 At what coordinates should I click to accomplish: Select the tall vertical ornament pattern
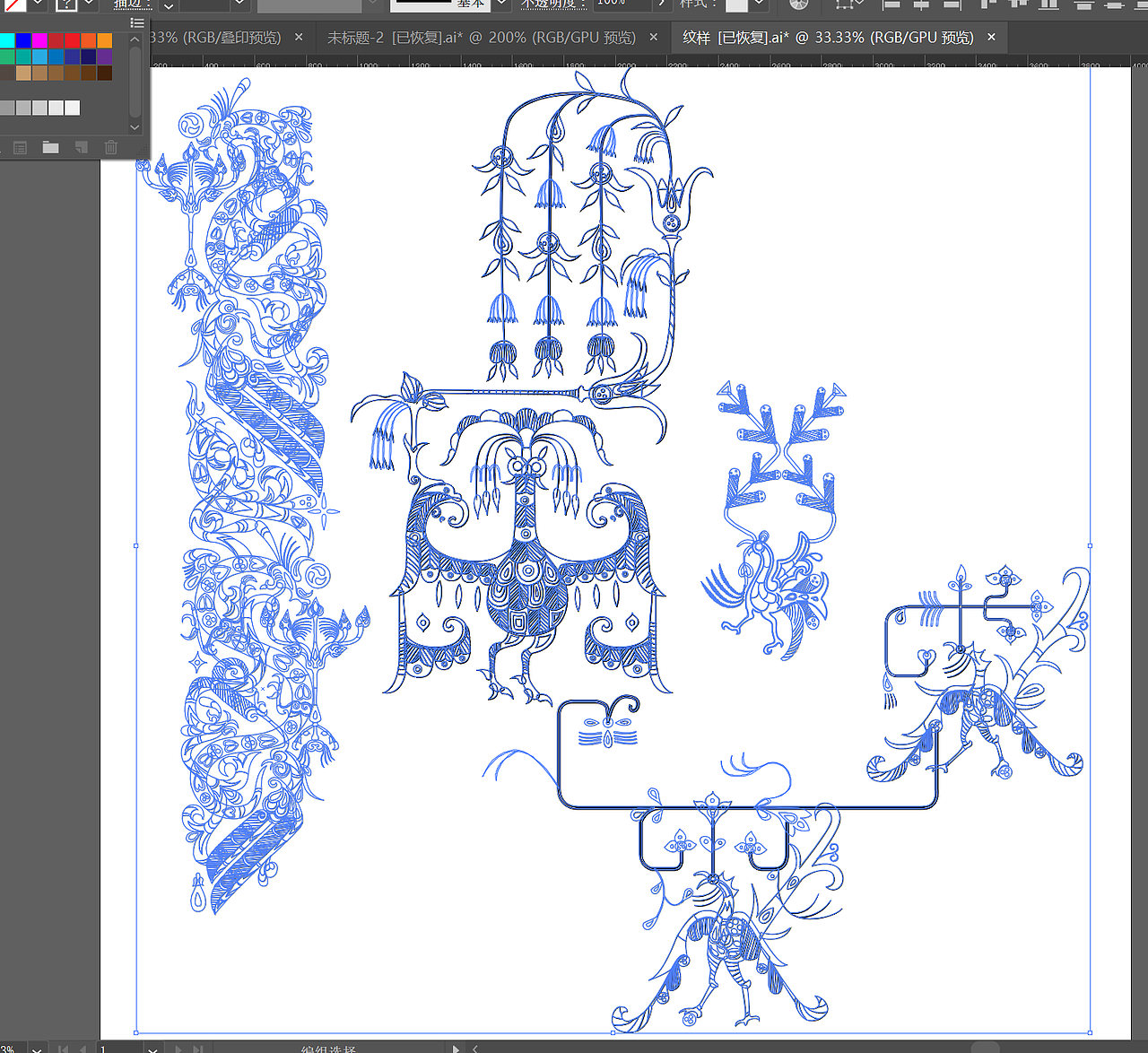(256, 496)
